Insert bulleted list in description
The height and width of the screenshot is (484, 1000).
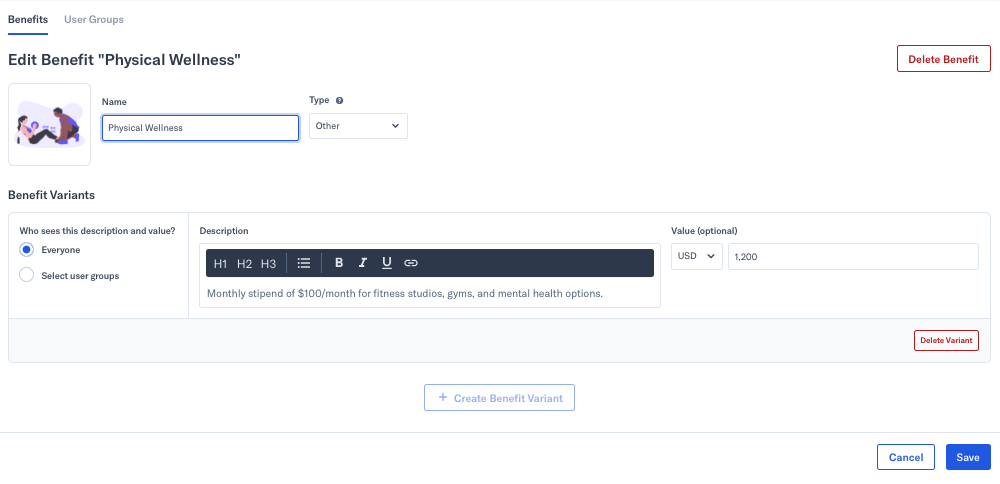(304, 263)
